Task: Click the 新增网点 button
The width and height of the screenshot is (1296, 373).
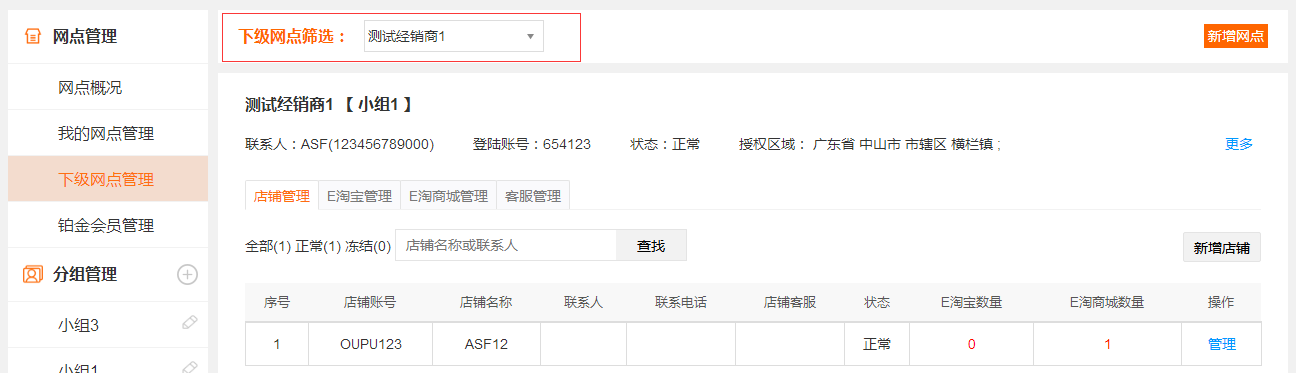Action: 1236,36
